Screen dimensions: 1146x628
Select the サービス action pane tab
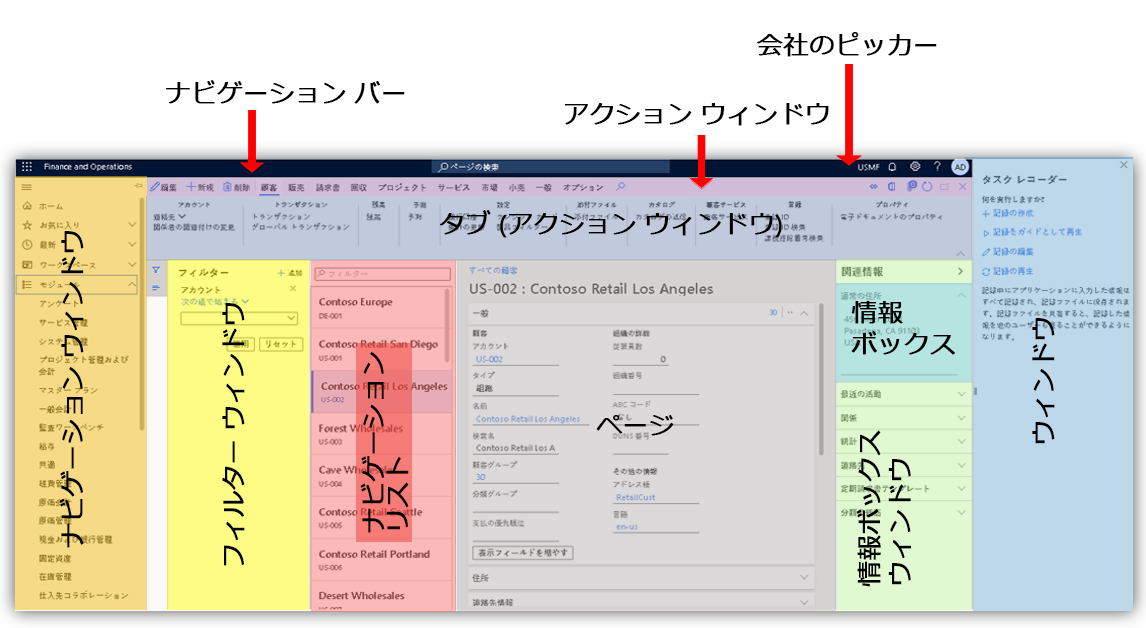coord(454,187)
